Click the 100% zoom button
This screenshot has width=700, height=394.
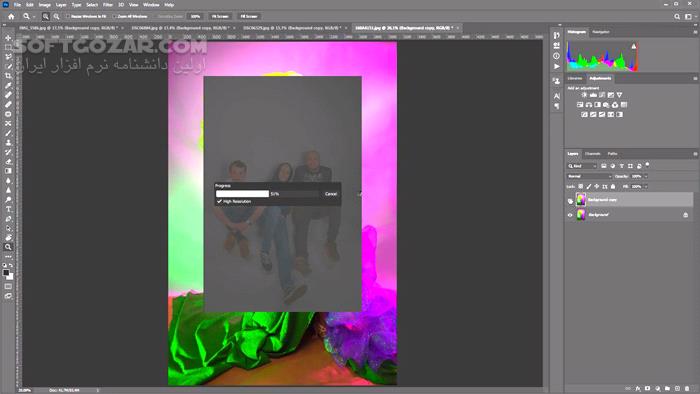[196, 17]
